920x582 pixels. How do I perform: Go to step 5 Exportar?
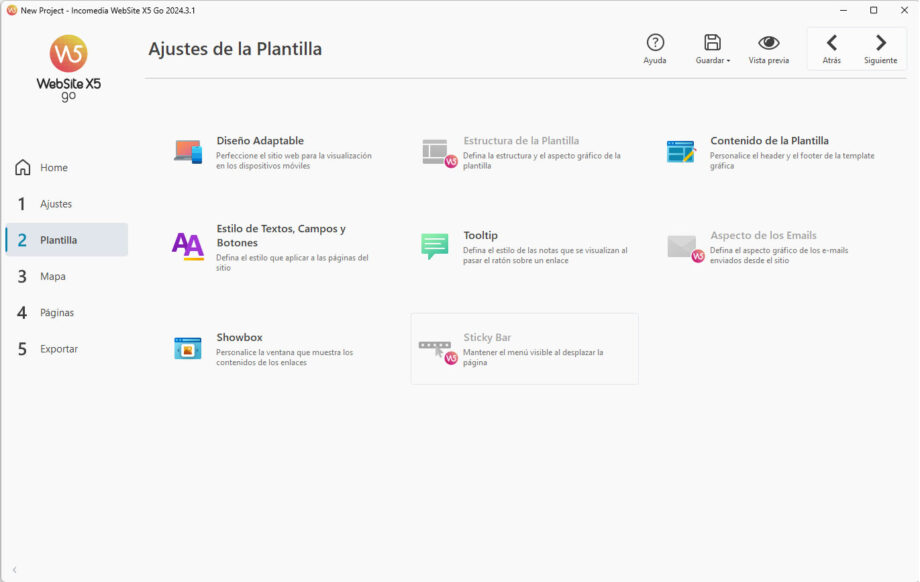coord(66,349)
